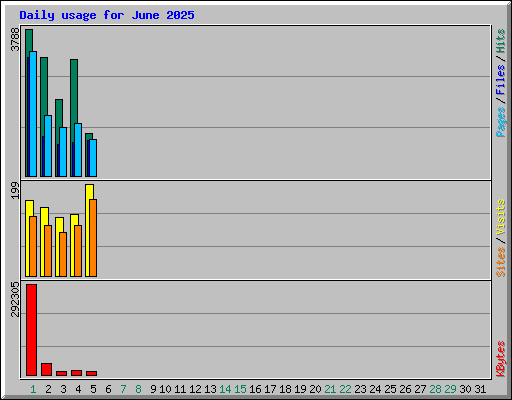
Task: Click day 28 on the date axis
Action: 435,389
